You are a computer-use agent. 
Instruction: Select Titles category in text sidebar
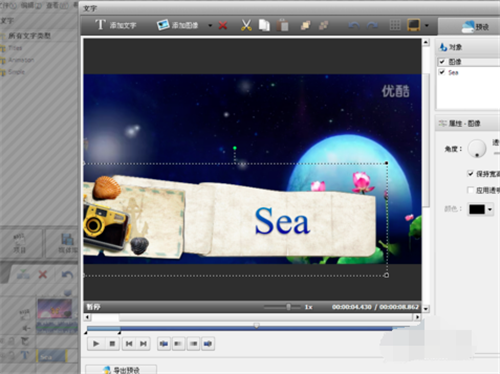point(15,48)
